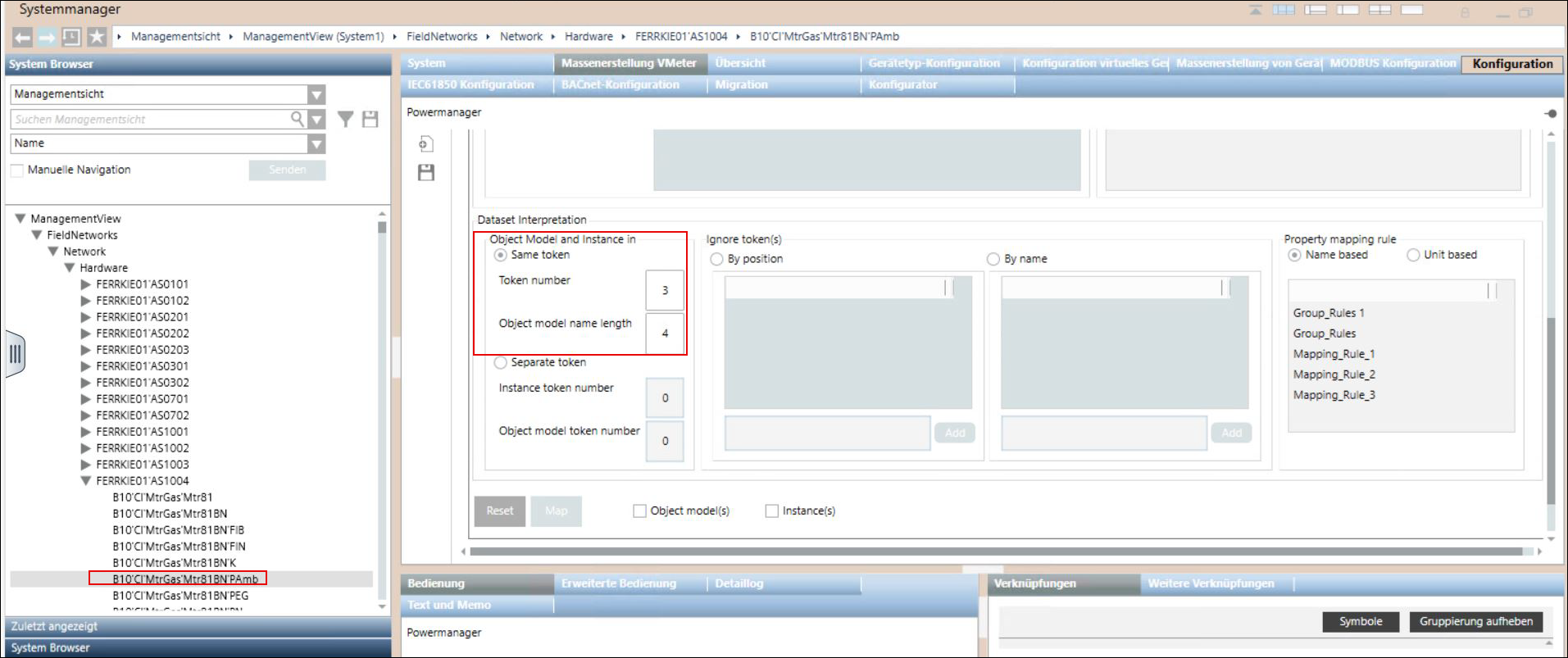Select the Separate token radio button
The width and height of the screenshot is (1568, 658).
pos(501,362)
